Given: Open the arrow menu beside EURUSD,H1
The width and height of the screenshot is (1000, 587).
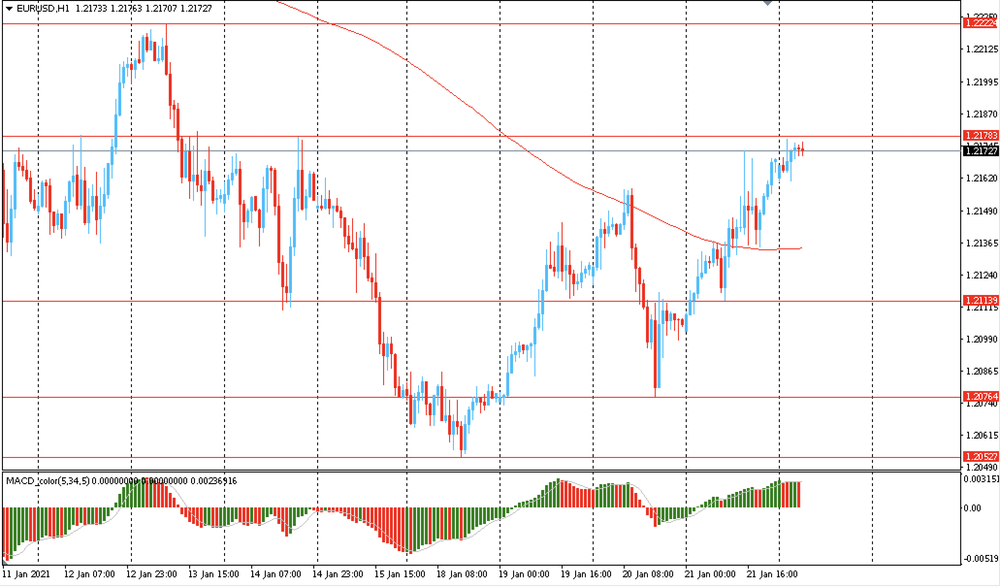Looking at the screenshot, I should point(9,9).
